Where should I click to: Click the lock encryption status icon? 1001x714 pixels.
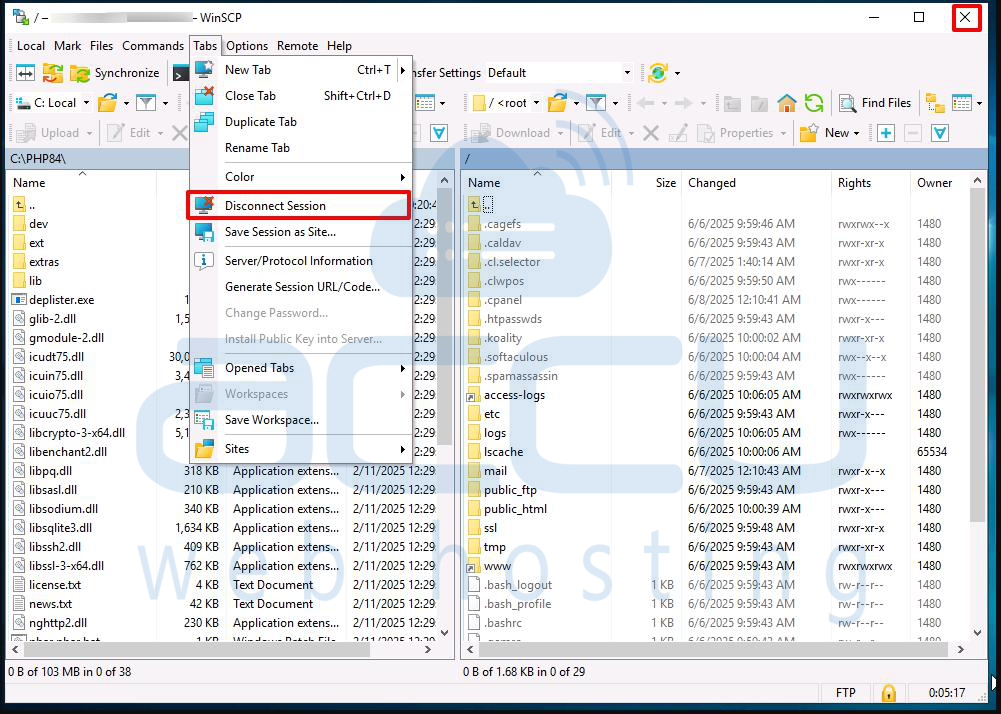(888, 693)
